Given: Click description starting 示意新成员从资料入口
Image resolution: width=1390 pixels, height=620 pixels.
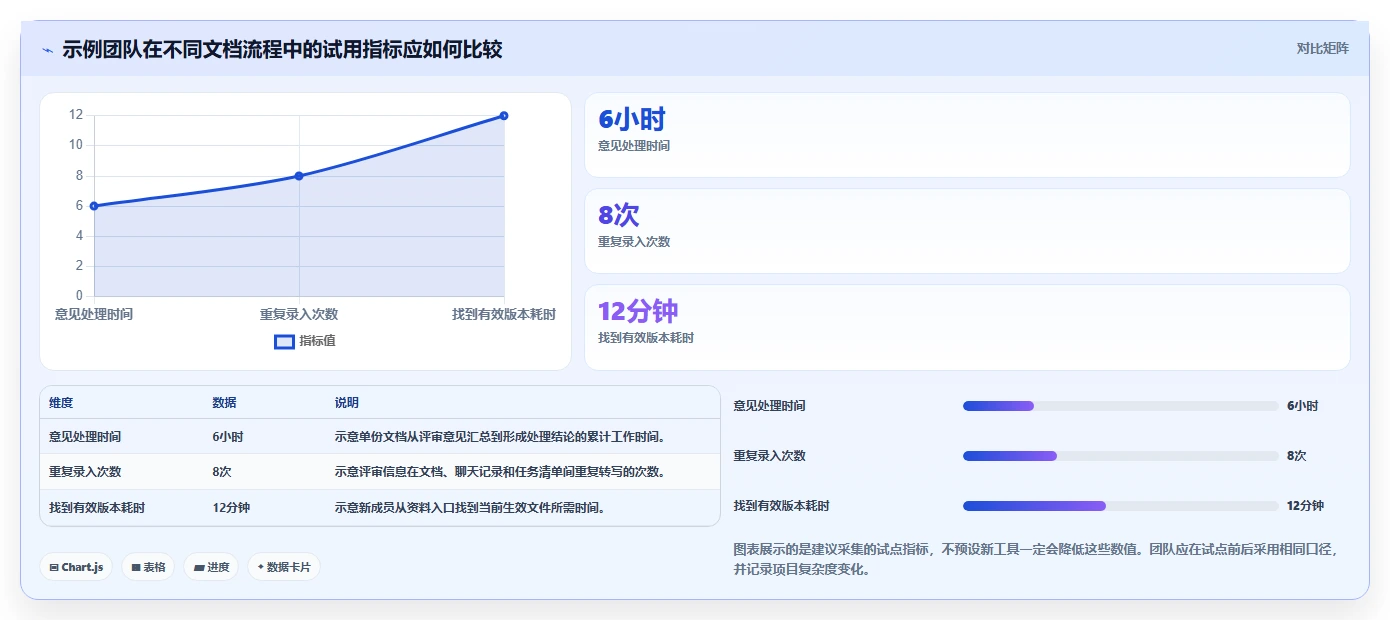Looking at the screenshot, I should pos(470,508).
